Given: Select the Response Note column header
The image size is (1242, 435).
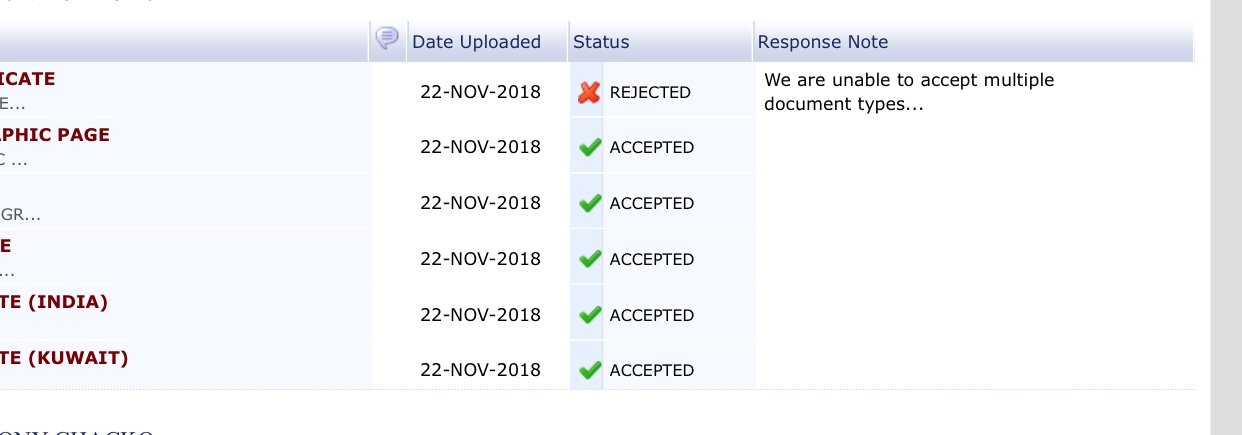Looking at the screenshot, I should pos(823,42).
